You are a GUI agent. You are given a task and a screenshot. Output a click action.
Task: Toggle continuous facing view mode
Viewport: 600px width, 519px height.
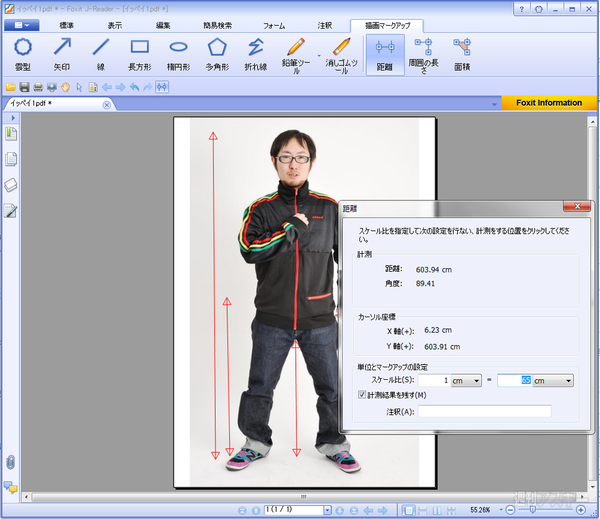point(451,510)
